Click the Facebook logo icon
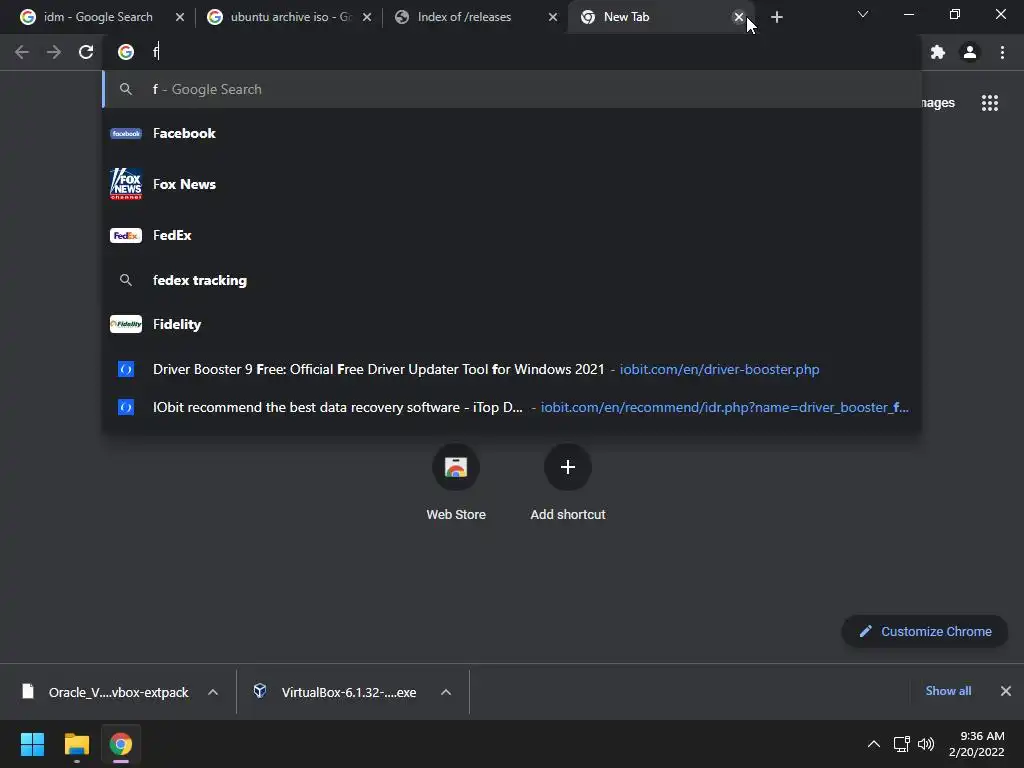 click(x=126, y=133)
